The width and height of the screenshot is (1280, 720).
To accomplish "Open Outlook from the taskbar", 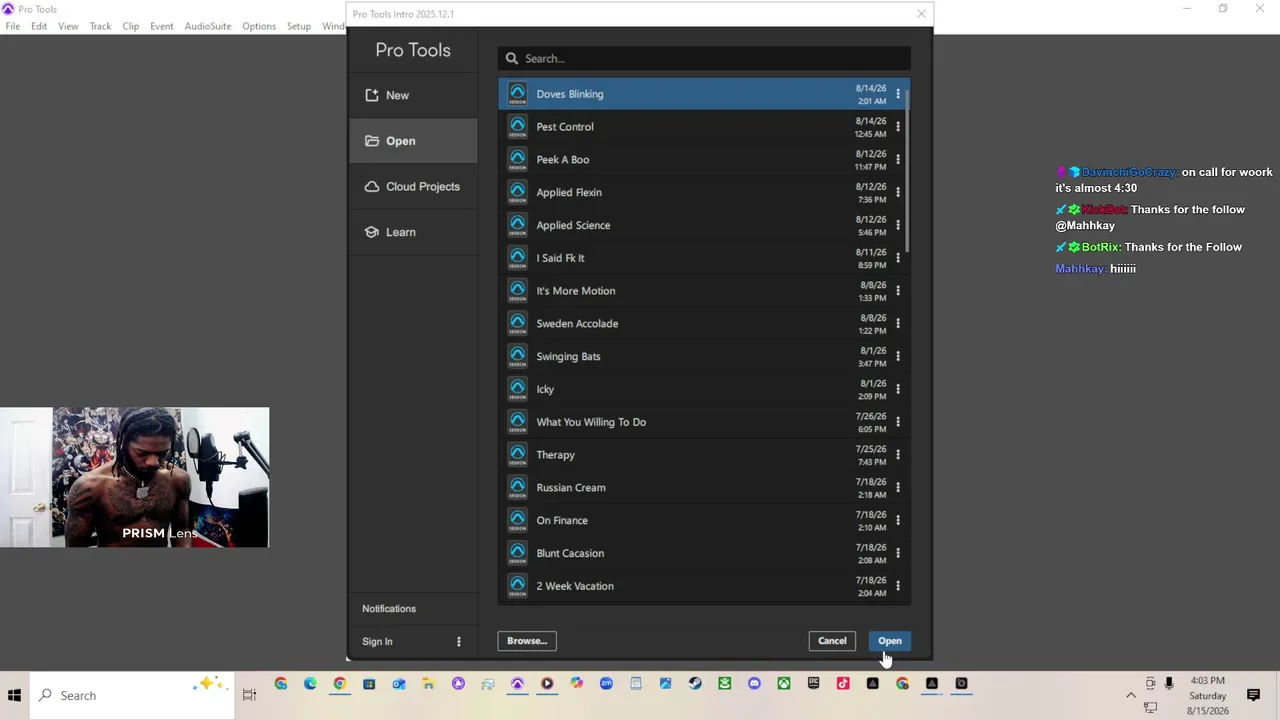I will [399, 684].
